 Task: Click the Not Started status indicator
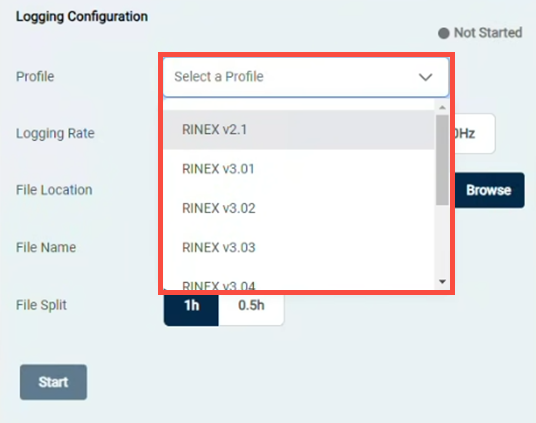click(480, 33)
